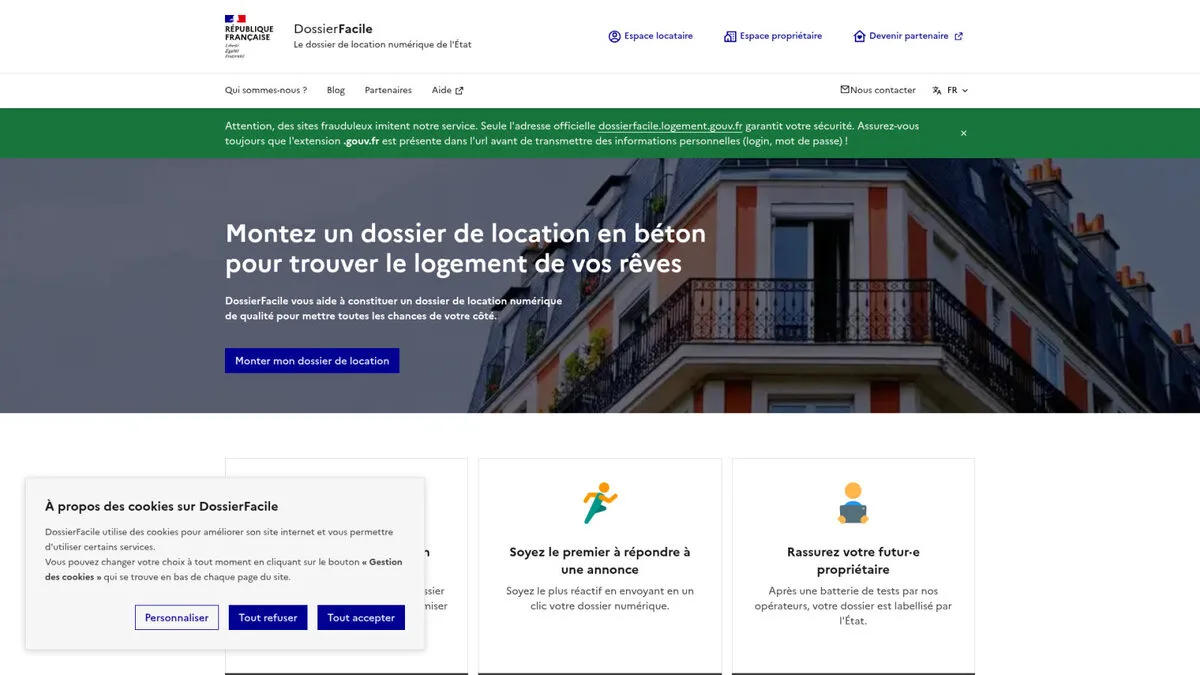This screenshot has width=1200, height=675.
Task: Click the Rassurez votre futur·e propriétaire card title
Action: [853, 560]
